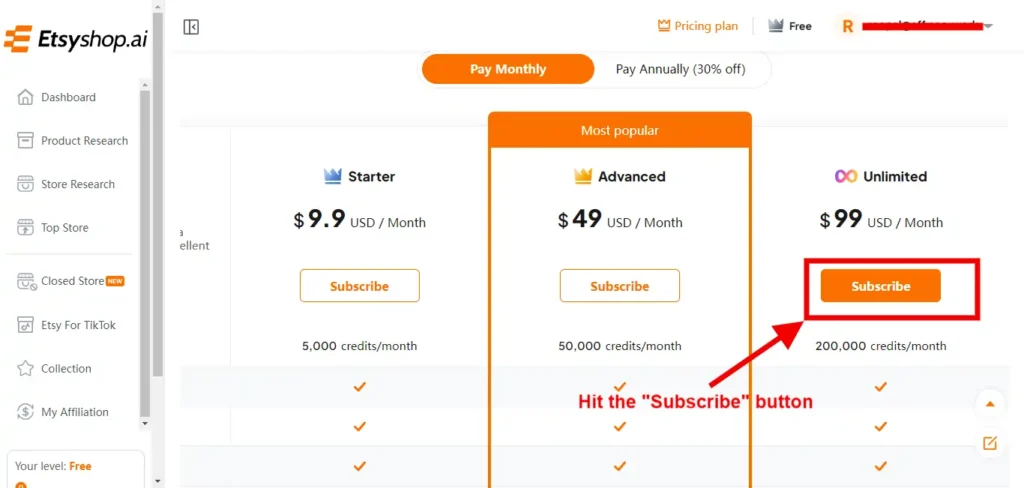Click the scroll-to-top arrow button

[x=989, y=404]
